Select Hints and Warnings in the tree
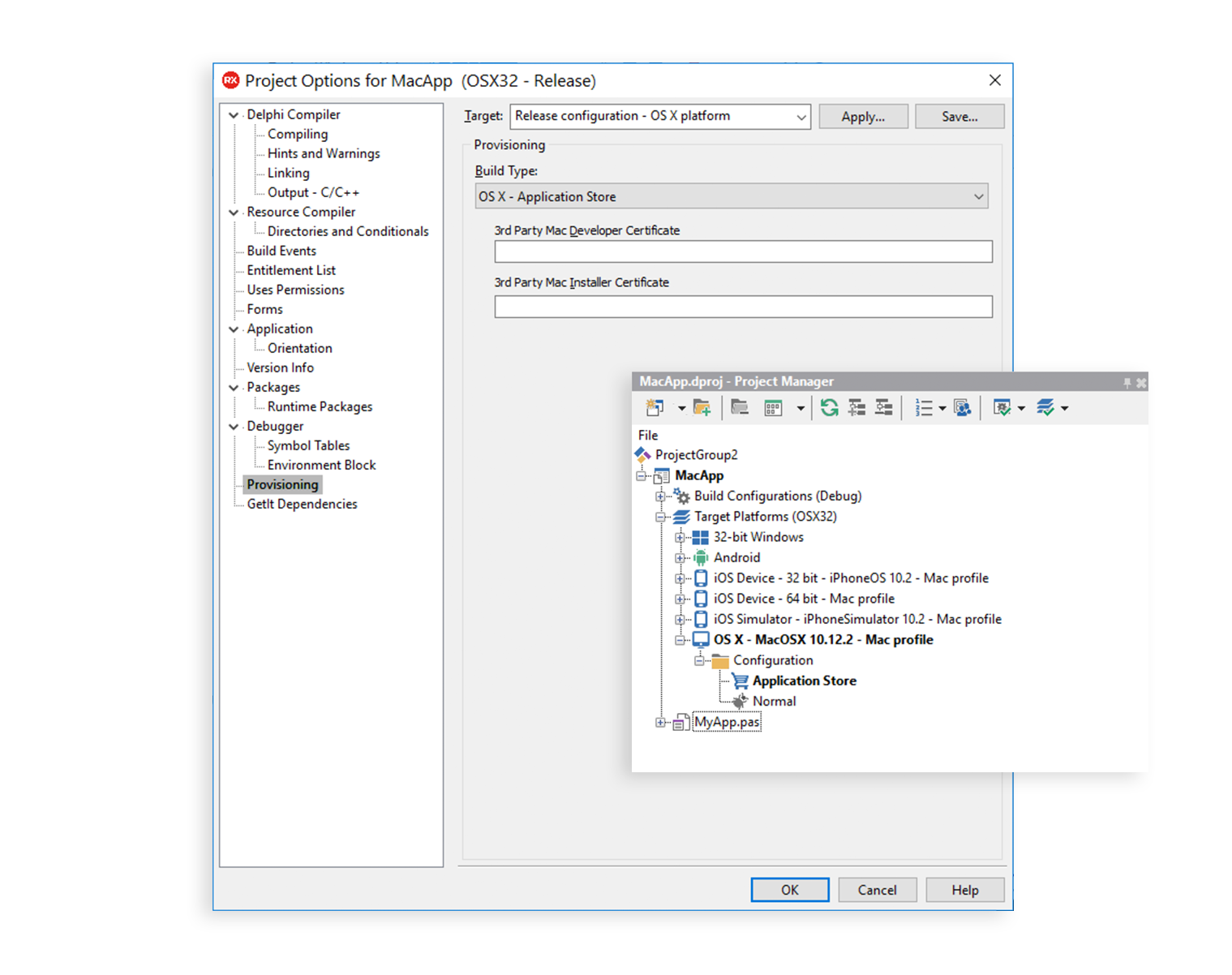Image resolution: width=1232 pixels, height=975 pixels. (x=324, y=154)
